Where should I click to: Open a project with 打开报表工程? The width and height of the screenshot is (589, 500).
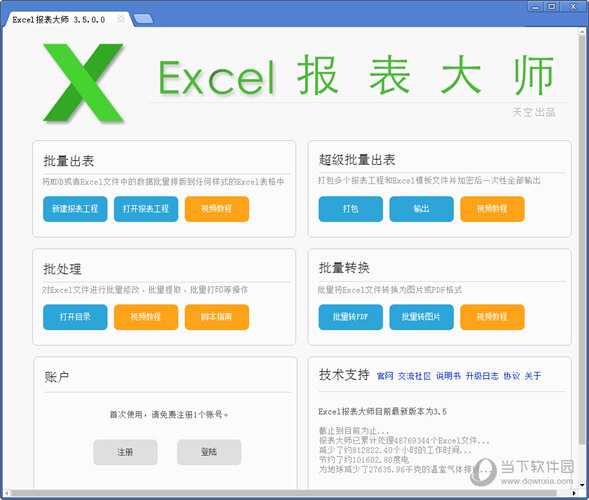146,209
